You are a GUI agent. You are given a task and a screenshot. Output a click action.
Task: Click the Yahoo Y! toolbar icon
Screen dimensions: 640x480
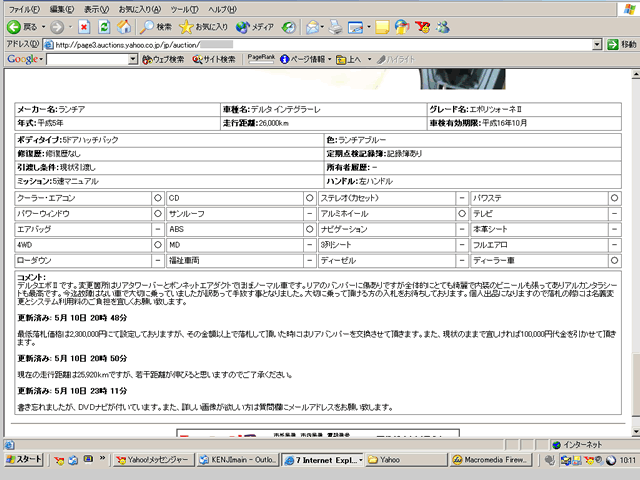[x=422, y=27]
